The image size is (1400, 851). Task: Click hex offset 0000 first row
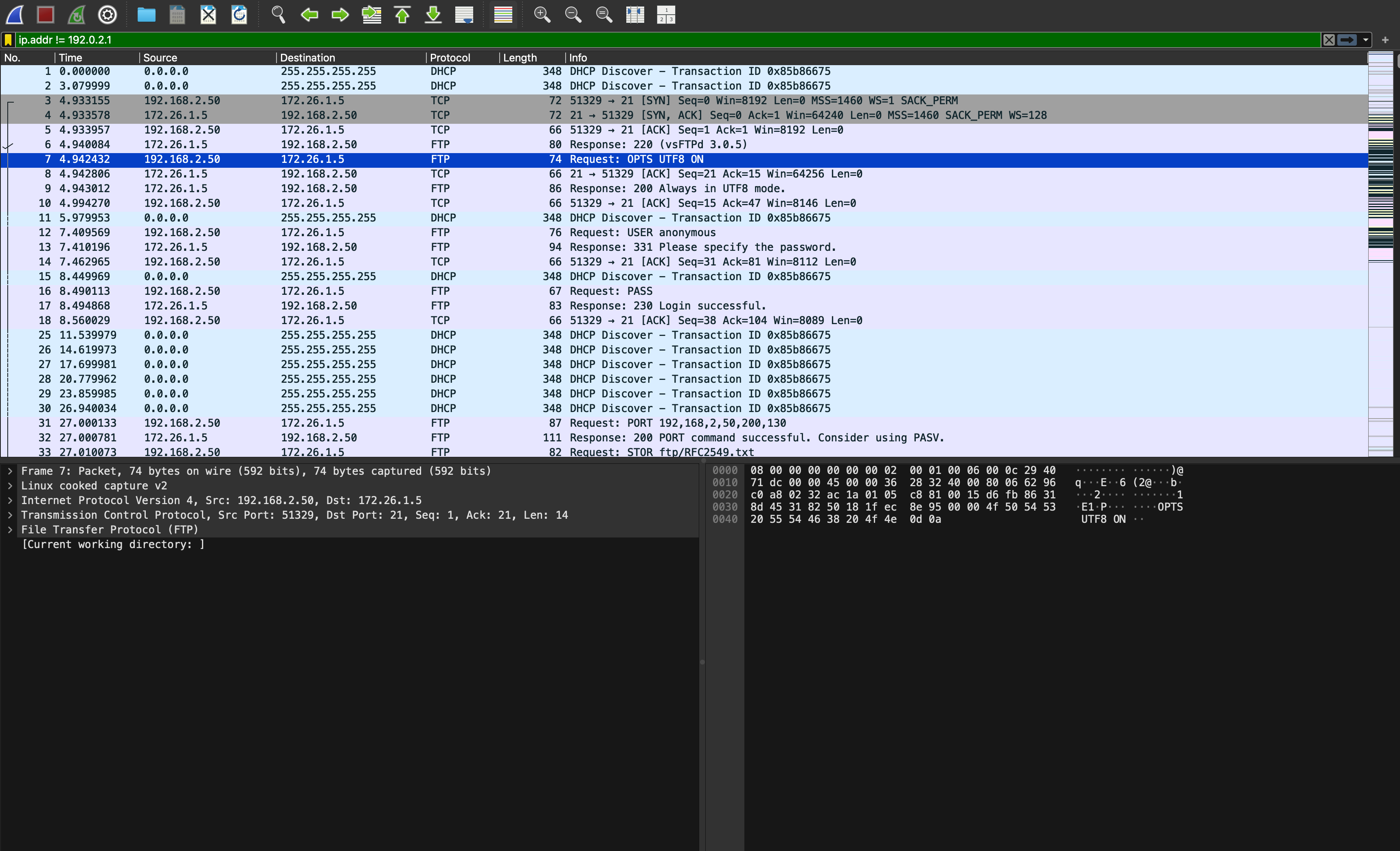coord(903,470)
